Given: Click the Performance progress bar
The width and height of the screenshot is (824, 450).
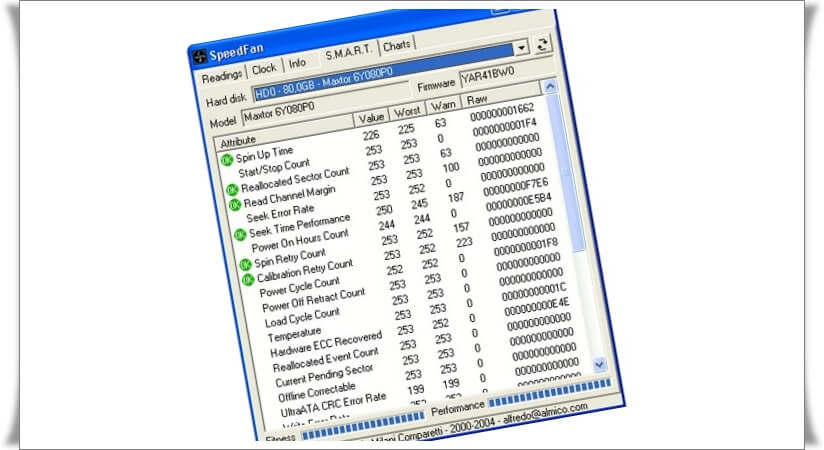Looking at the screenshot, I should click(x=550, y=394).
